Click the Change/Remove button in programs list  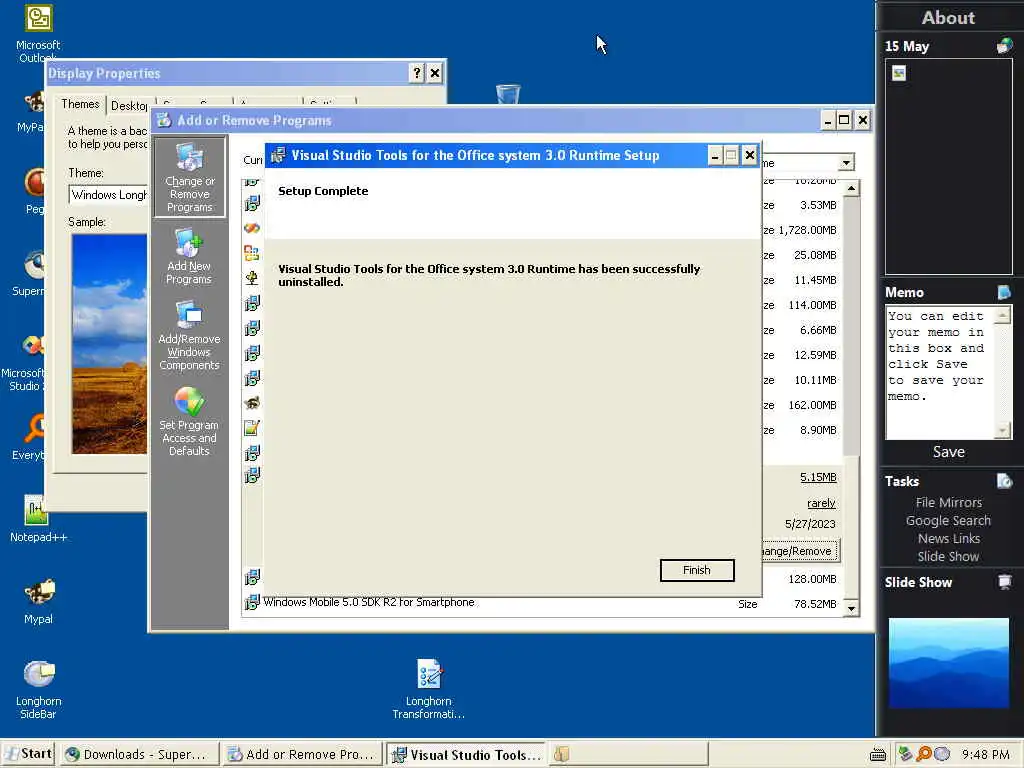point(801,551)
